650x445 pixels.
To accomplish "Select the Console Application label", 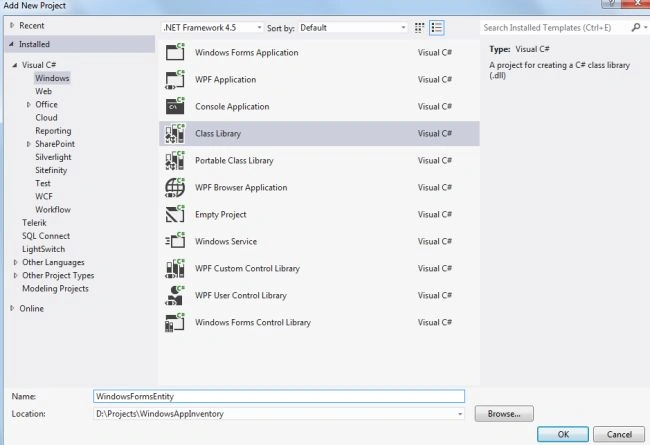I will (x=232, y=107).
